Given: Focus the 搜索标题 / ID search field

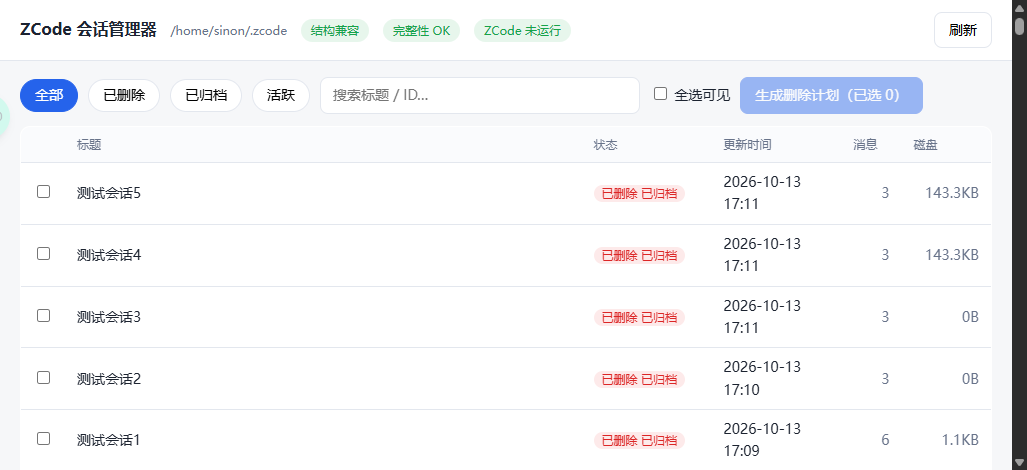Looking at the screenshot, I should 479,96.
